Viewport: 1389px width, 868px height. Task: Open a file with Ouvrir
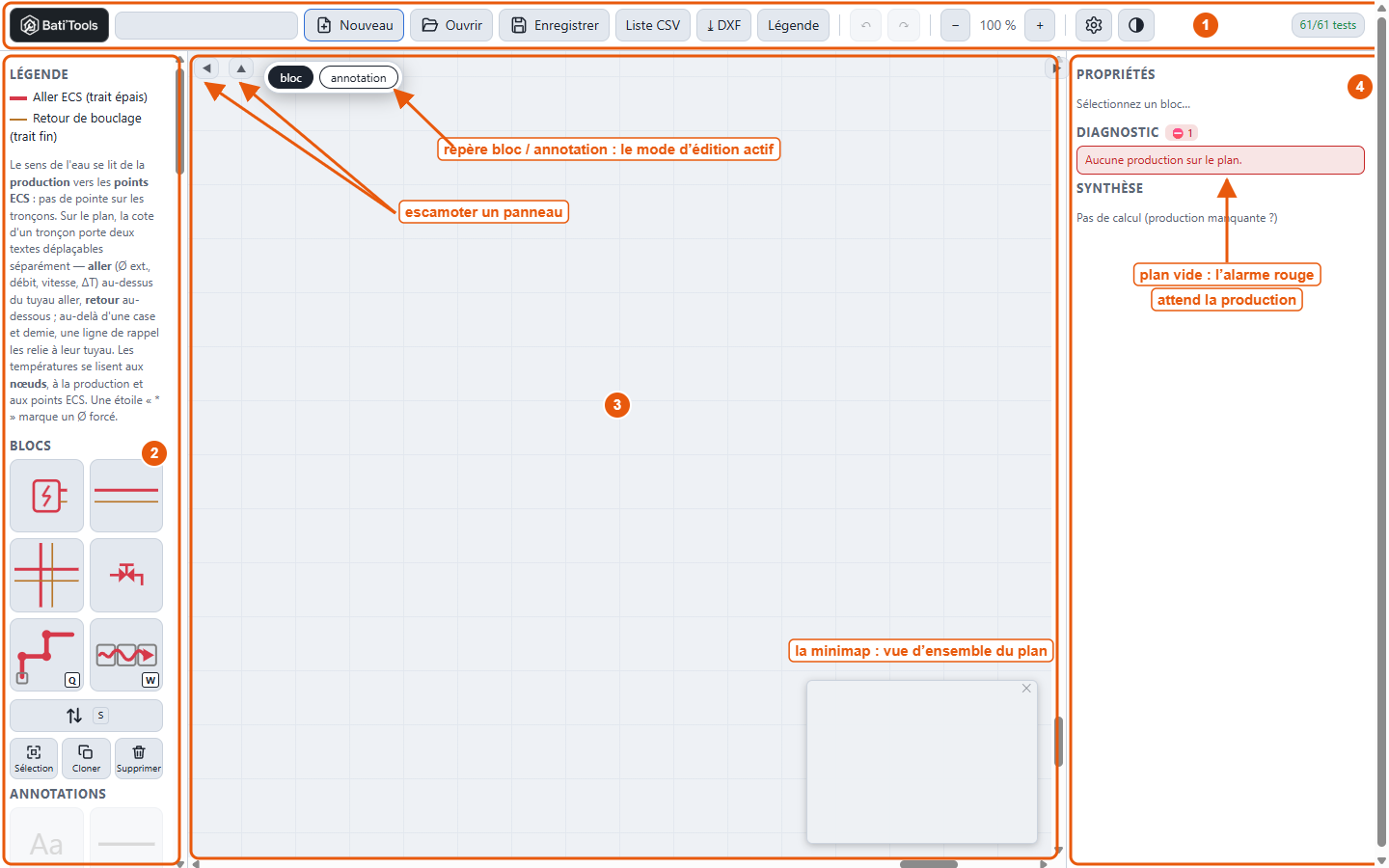pos(451,25)
